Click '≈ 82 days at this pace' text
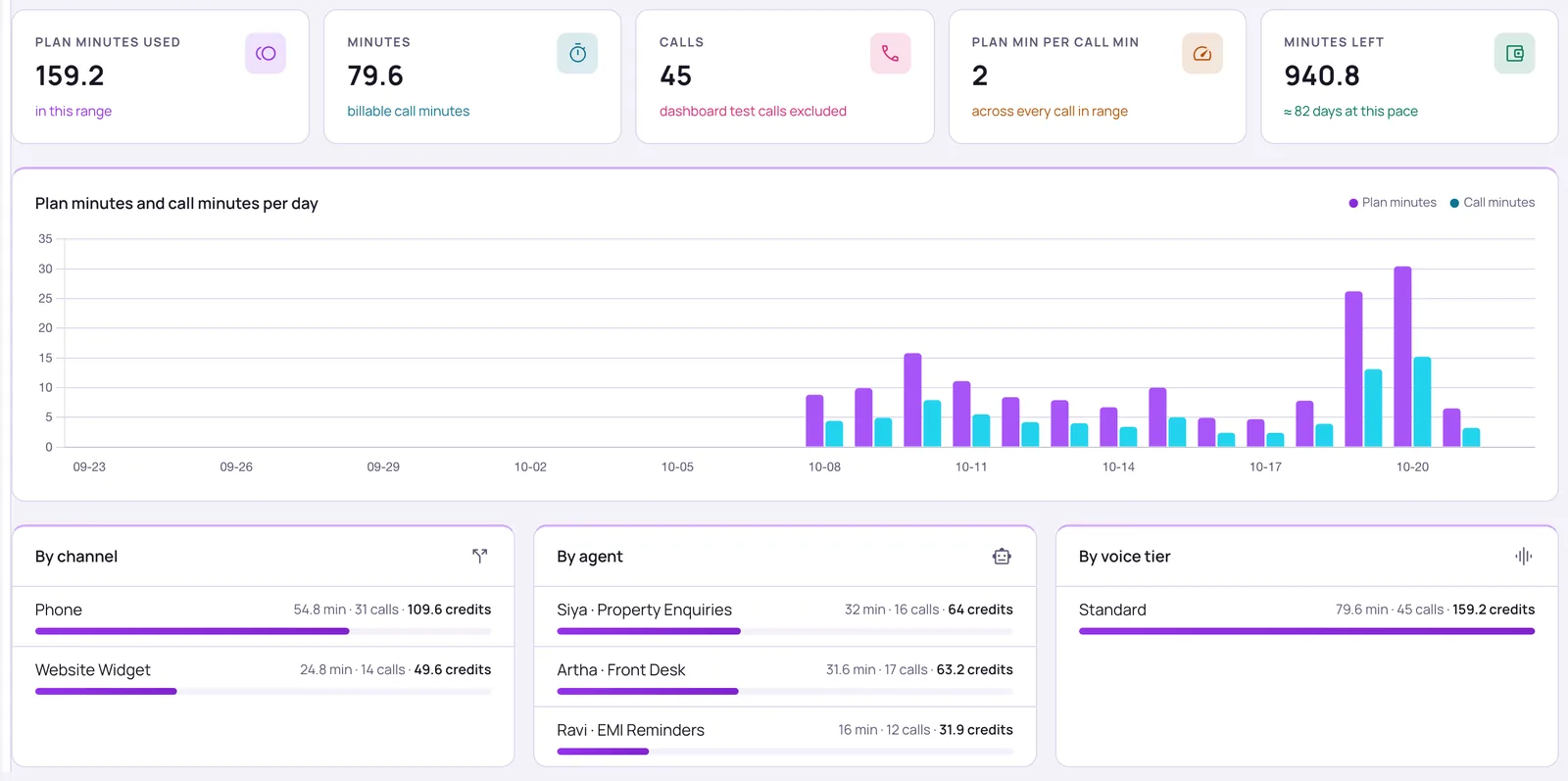 pyautogui.click(x=1350, y=112)
